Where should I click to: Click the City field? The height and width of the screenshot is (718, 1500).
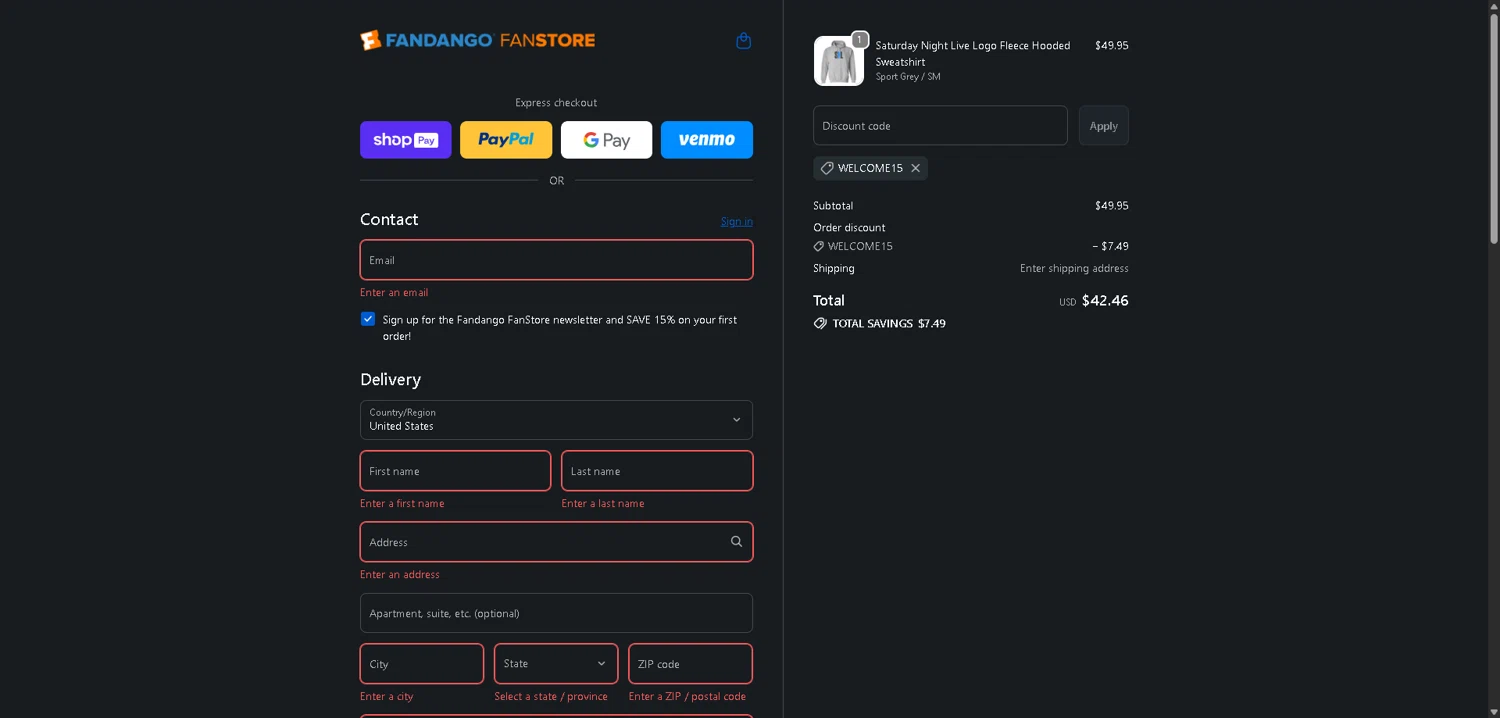422,664
